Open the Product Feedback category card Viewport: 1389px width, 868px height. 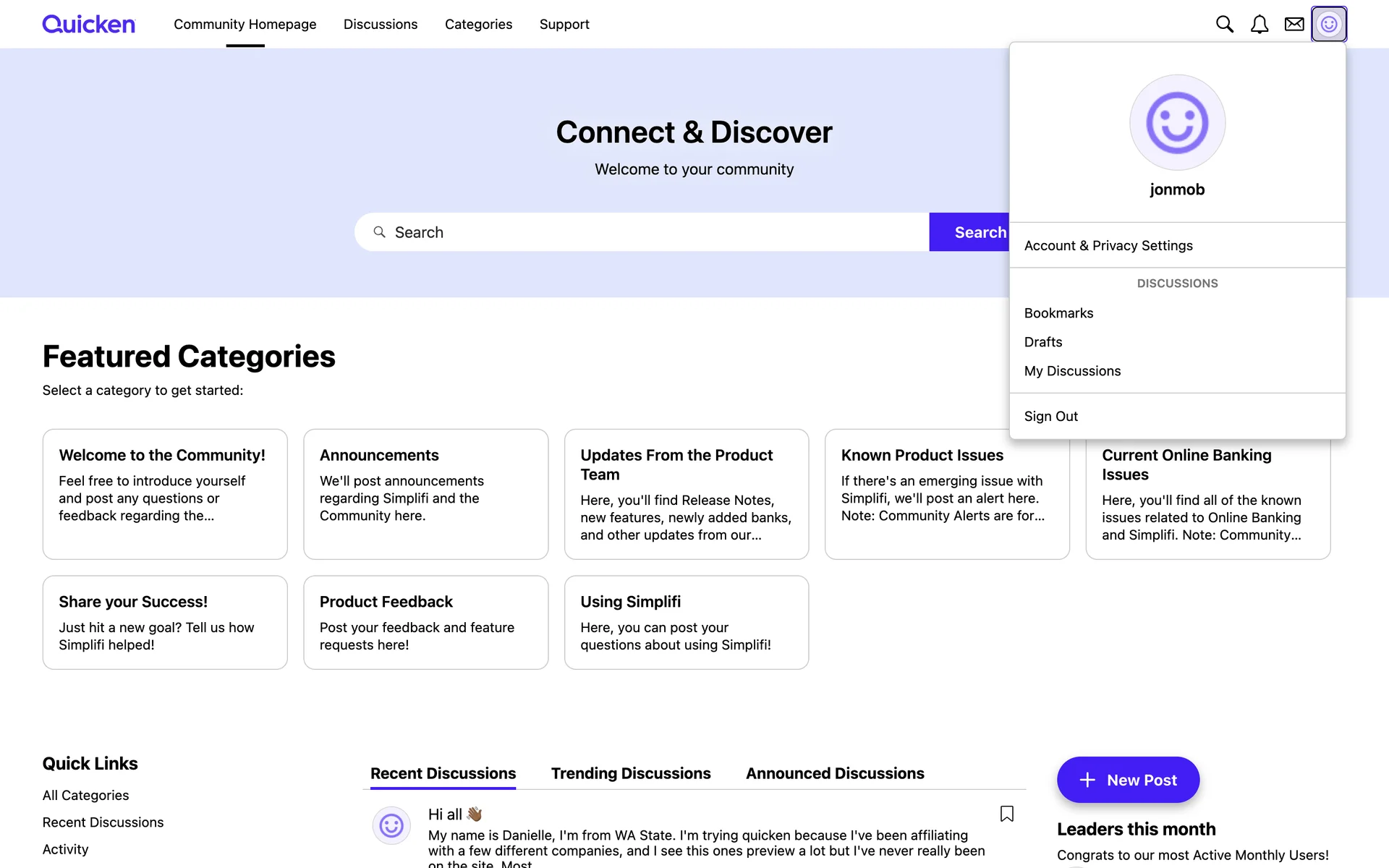click(425, 622)
